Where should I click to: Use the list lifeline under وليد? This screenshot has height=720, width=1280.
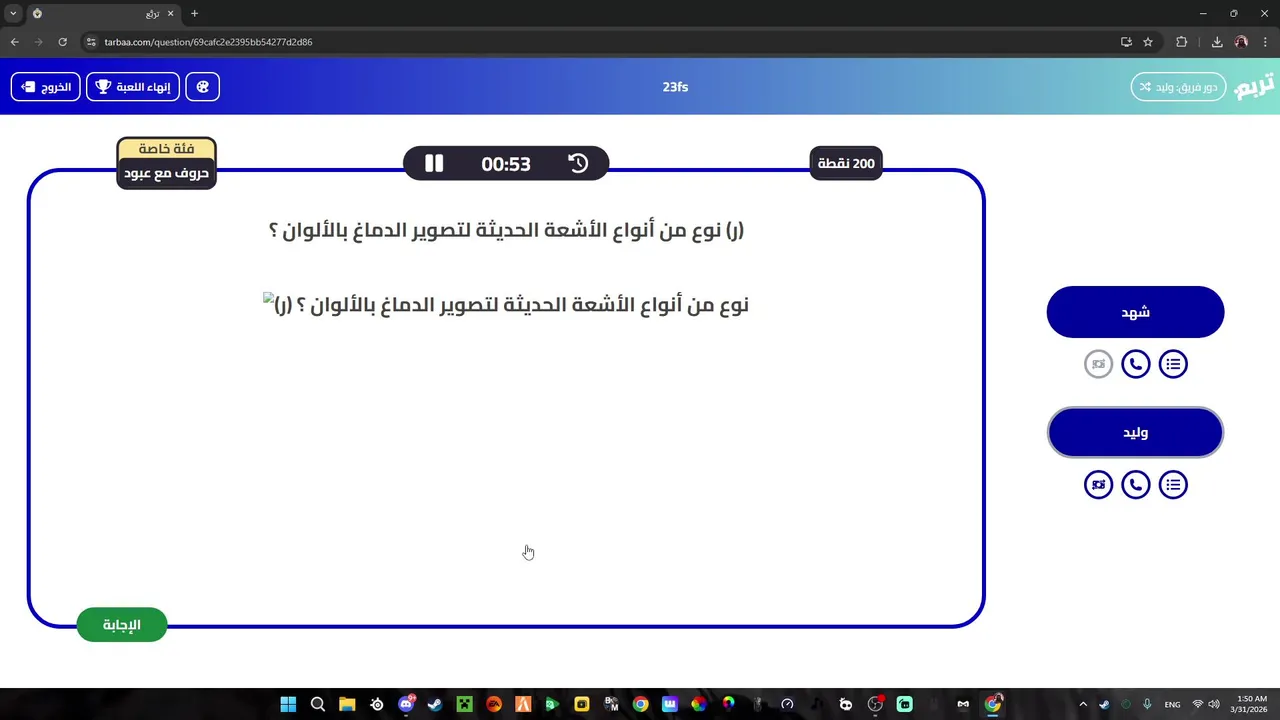coord(1173,485)
